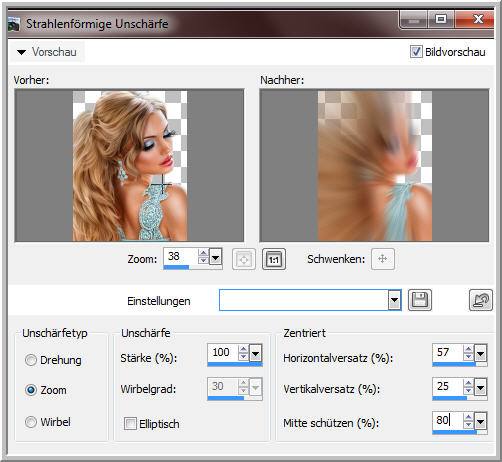
Task: Click the save preset floppy disk icon
Action: click(x=420, y=300)
